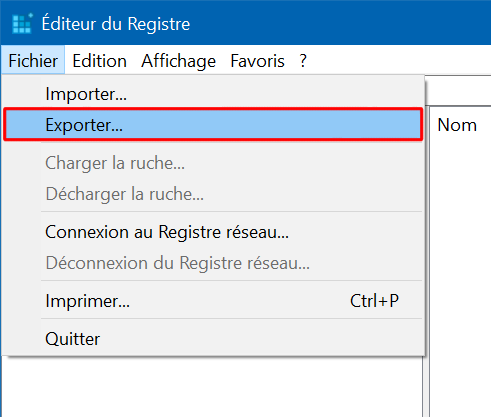Click the Éditeur du Registre title bar text
The width and height of the screenshot is (491, 417).
tap(116, 24)
